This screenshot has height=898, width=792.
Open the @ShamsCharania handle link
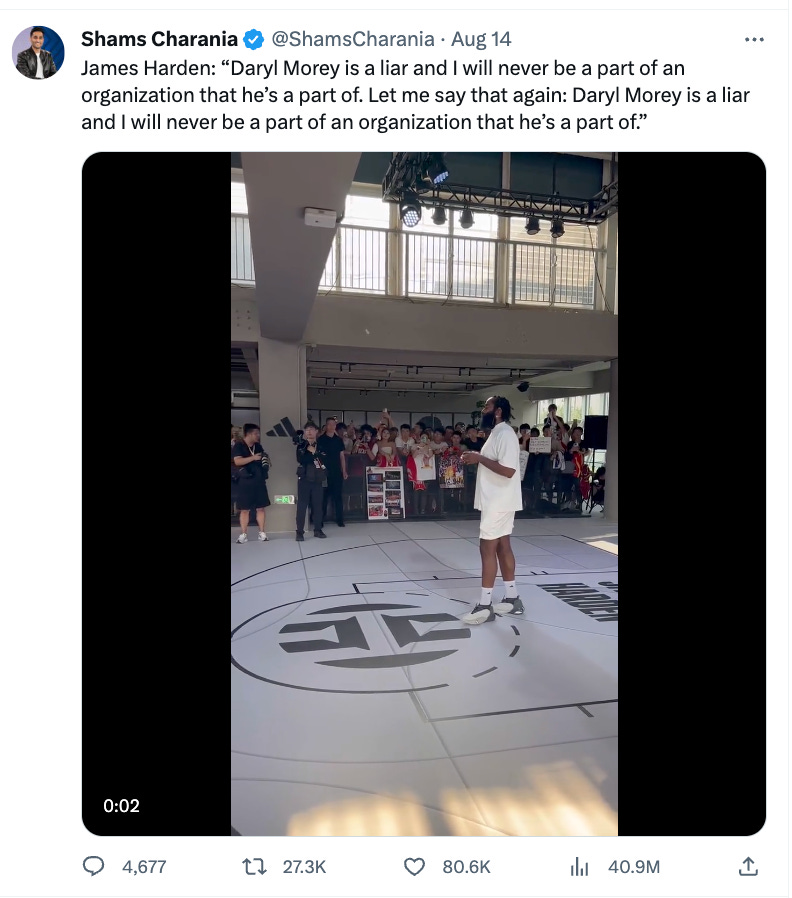[352, 39]
